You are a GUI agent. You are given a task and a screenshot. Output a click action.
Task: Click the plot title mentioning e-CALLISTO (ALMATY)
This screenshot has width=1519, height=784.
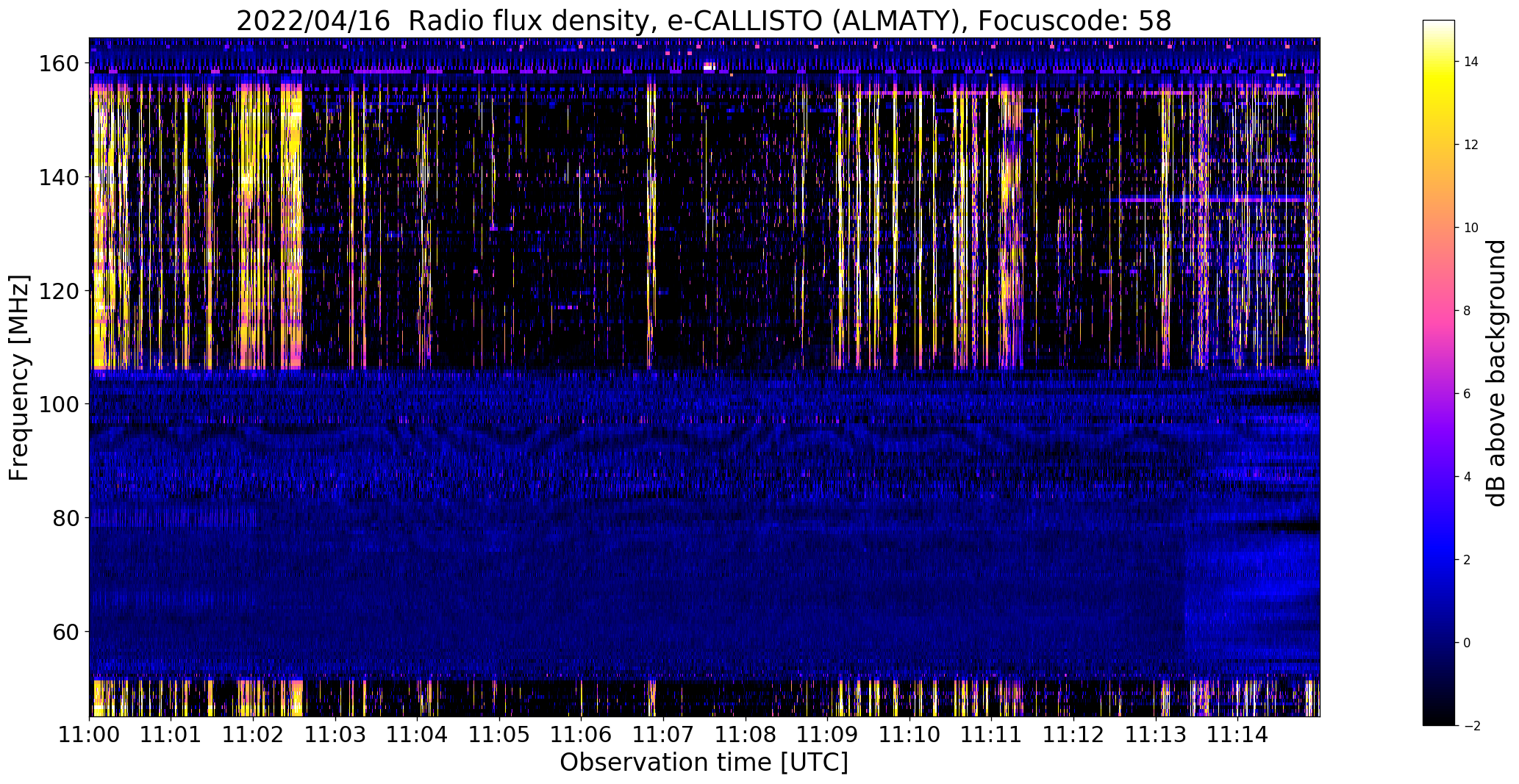click(x=704, y=21)
